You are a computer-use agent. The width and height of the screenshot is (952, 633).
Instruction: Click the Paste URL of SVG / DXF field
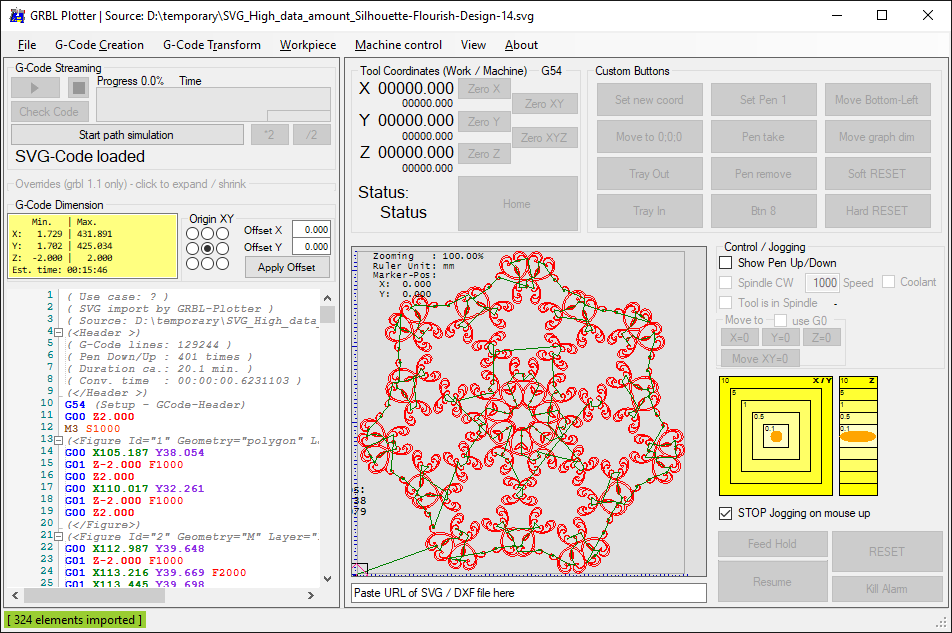(529, 593)
